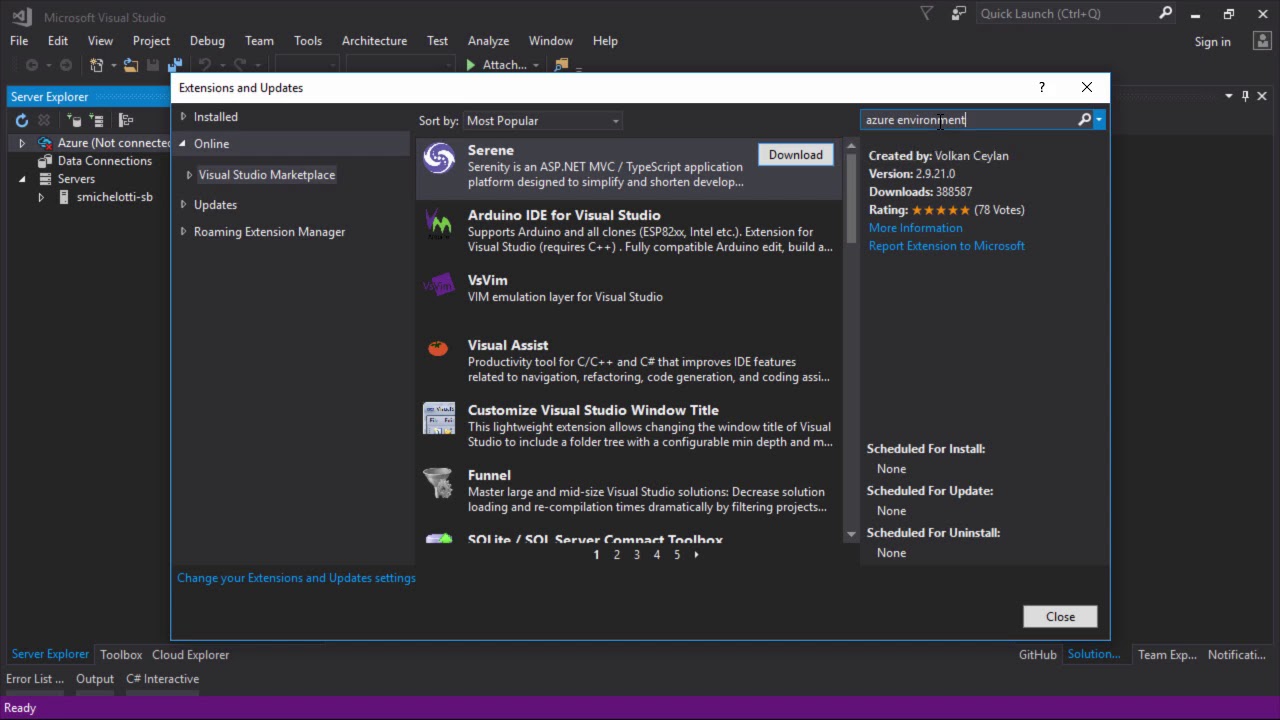Click the Funnel extension icon
The width and height of the screenshot is (1280, 720).
click(438, 483)
